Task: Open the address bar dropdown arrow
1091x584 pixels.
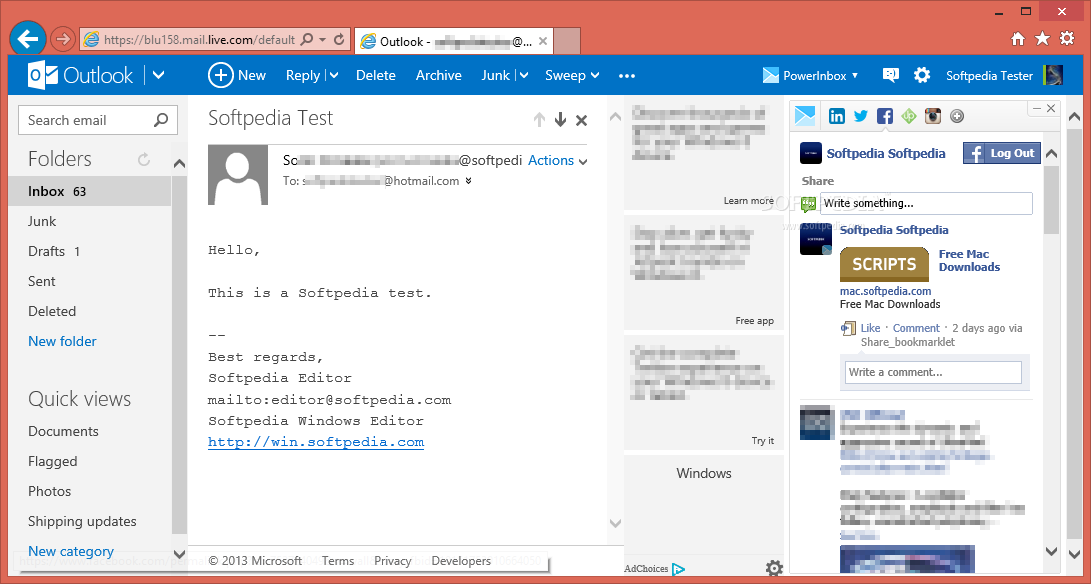Action: click(323, 40)
